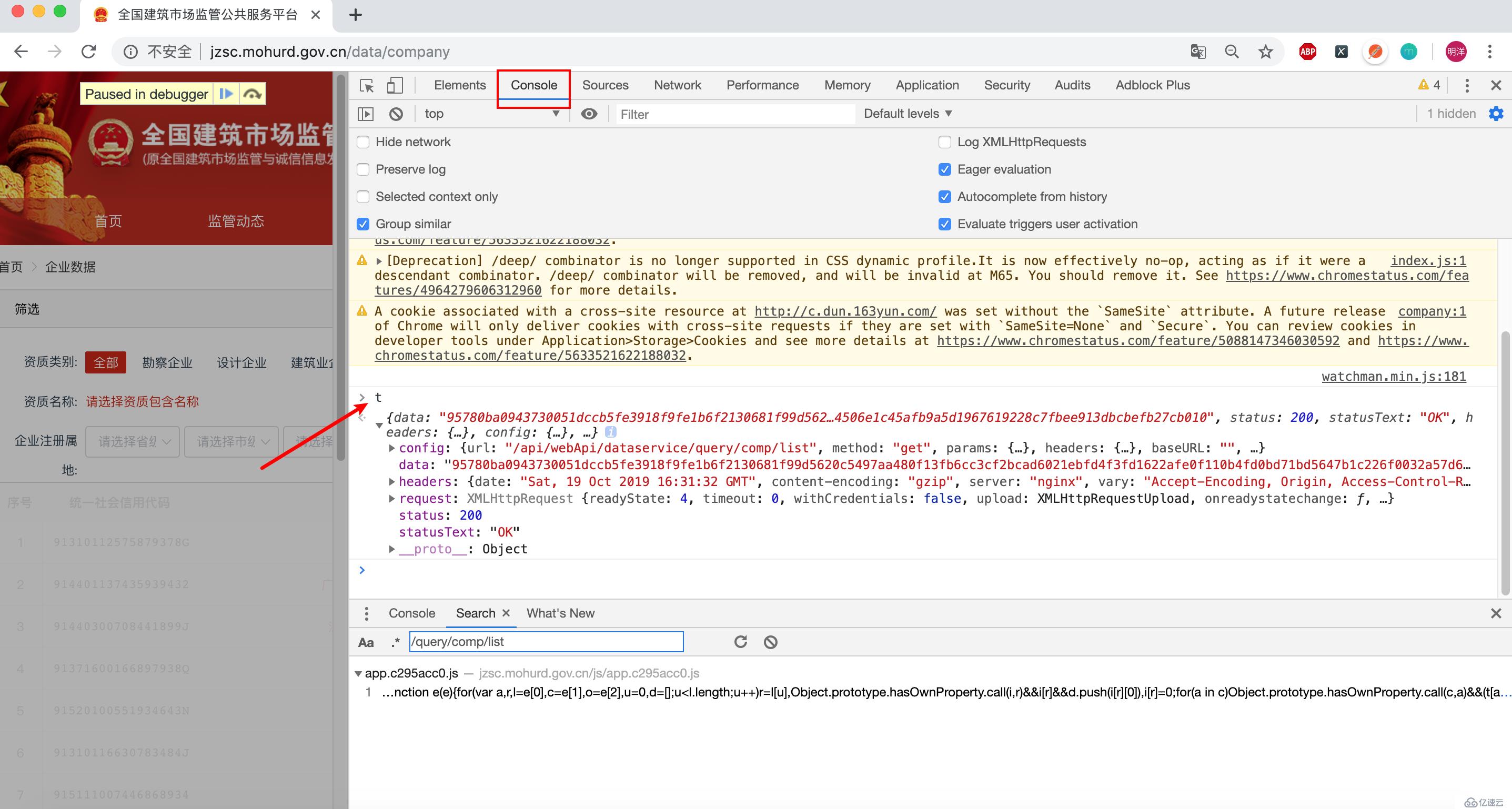Close the Search panel tab
Image resolution: width=1512 pixels, height=809 pixels.
tap(506, 613)
